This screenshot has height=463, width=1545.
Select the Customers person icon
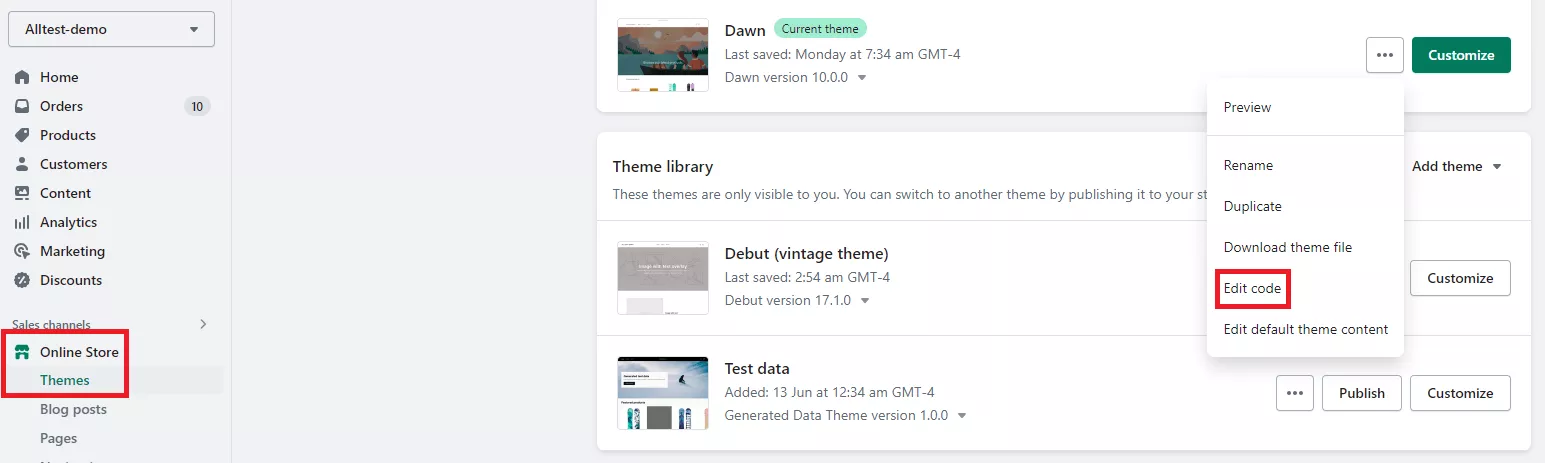(22, 164)
